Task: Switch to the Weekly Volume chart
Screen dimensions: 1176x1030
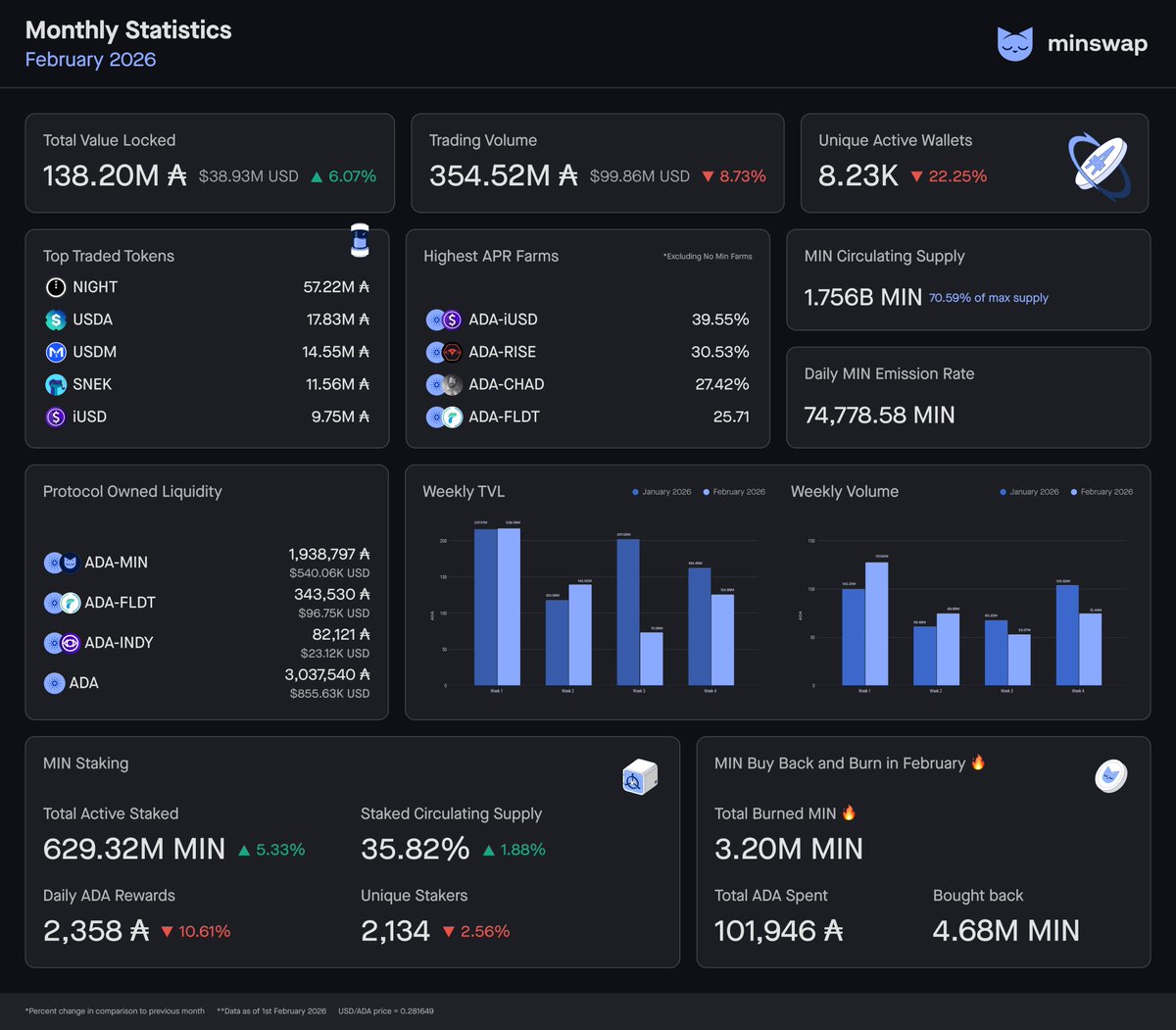Action: pyautogui.click(x=844, y=491)
